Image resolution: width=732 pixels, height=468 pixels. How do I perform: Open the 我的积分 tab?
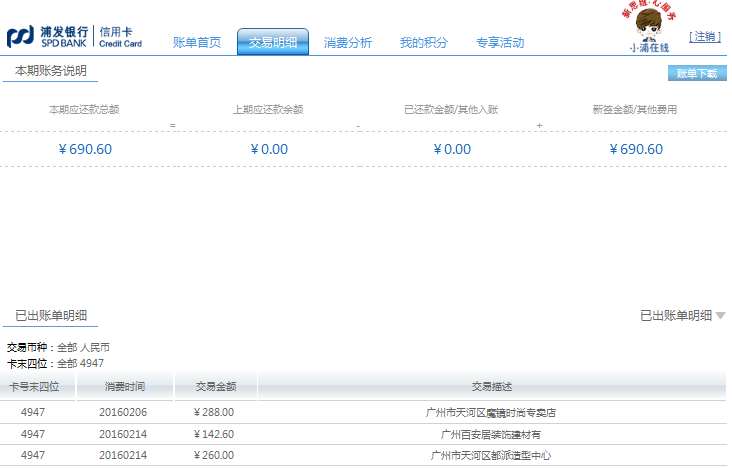[423, 42]
